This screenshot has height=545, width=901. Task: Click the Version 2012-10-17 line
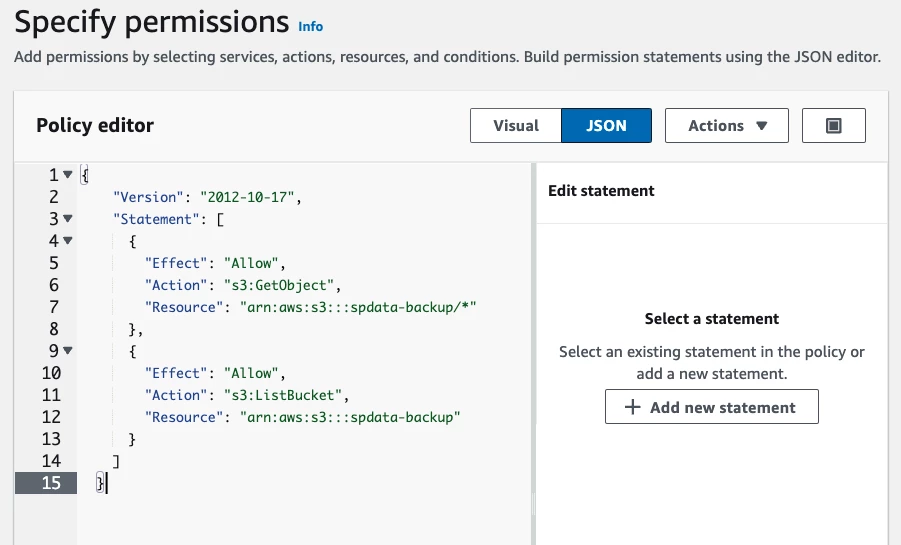207,197
